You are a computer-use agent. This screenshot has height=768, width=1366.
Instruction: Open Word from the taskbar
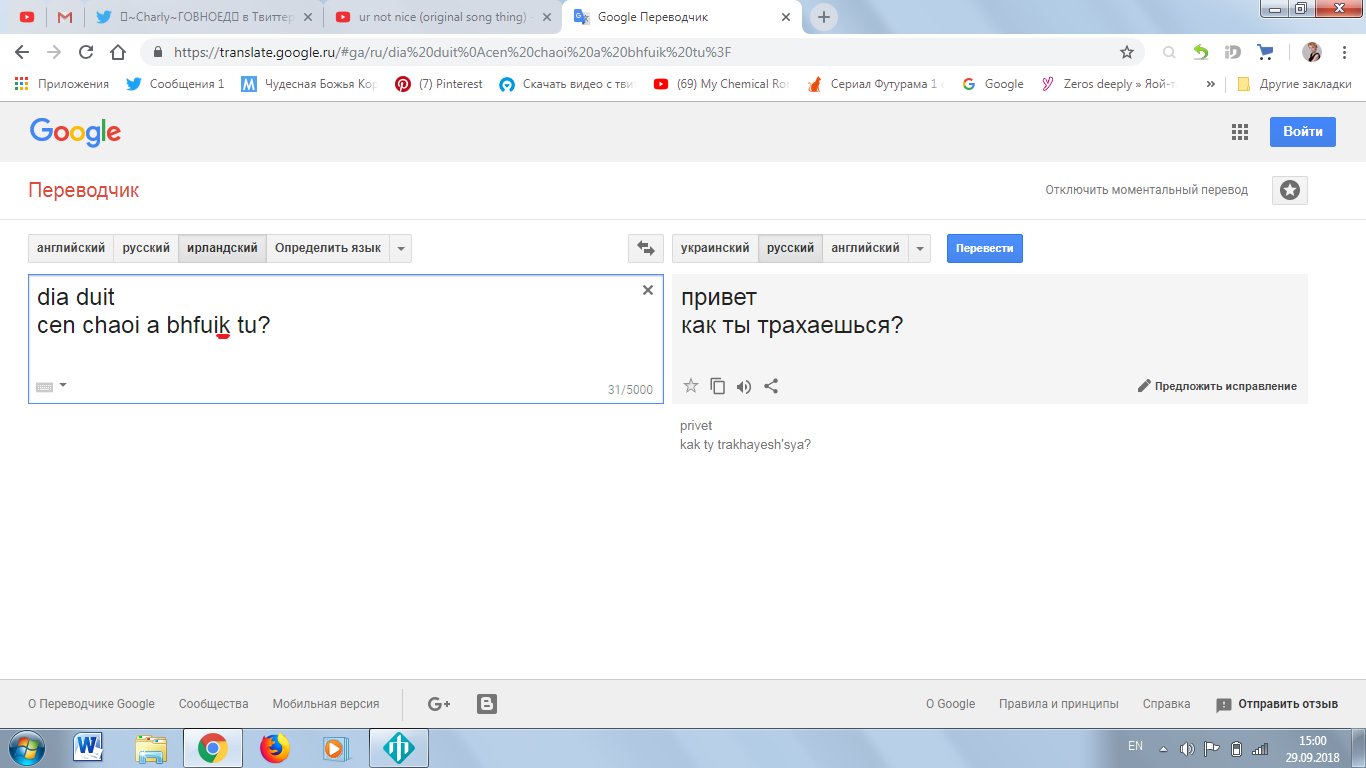click(89, 748)
